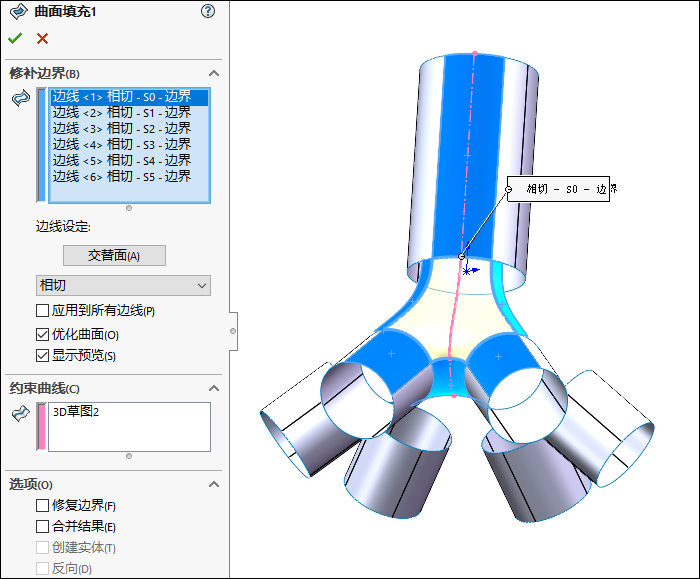Collapse the 修补边界 section
Image resolution: width=700 pixels, height=579 pixels.
tap(214, 73)
